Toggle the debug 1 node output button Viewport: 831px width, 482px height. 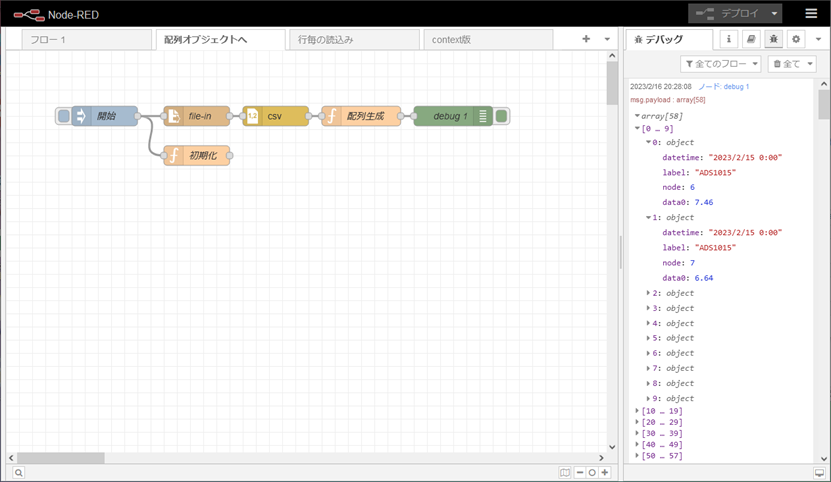[503, 116]
